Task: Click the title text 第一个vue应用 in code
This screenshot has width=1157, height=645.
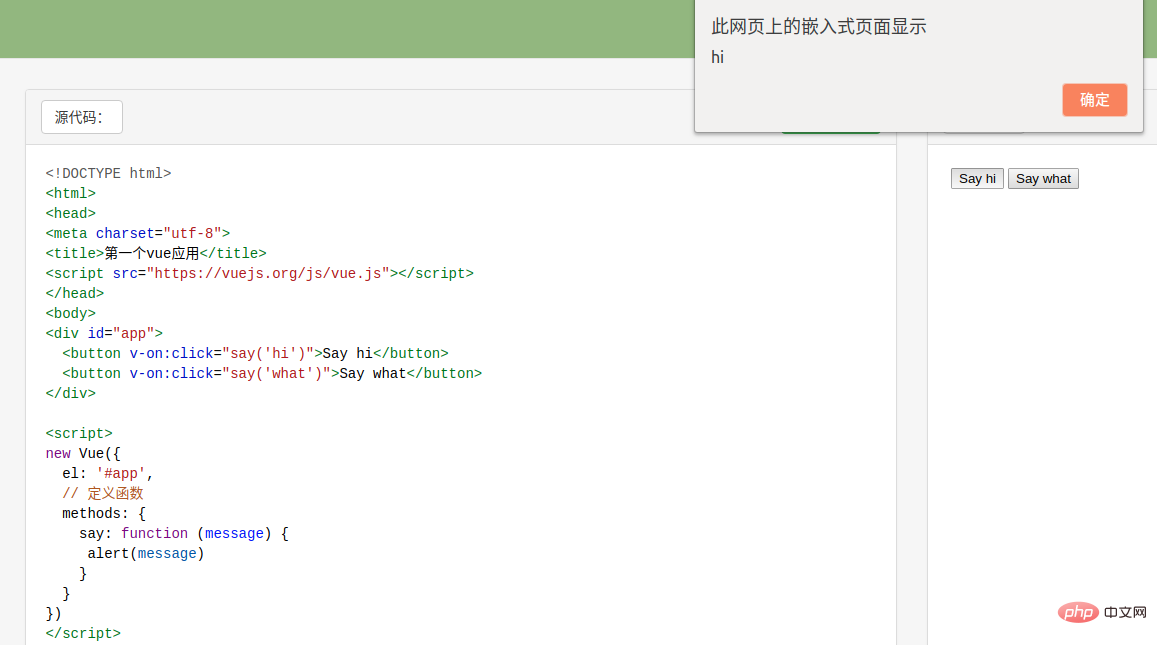Action: 151,253
